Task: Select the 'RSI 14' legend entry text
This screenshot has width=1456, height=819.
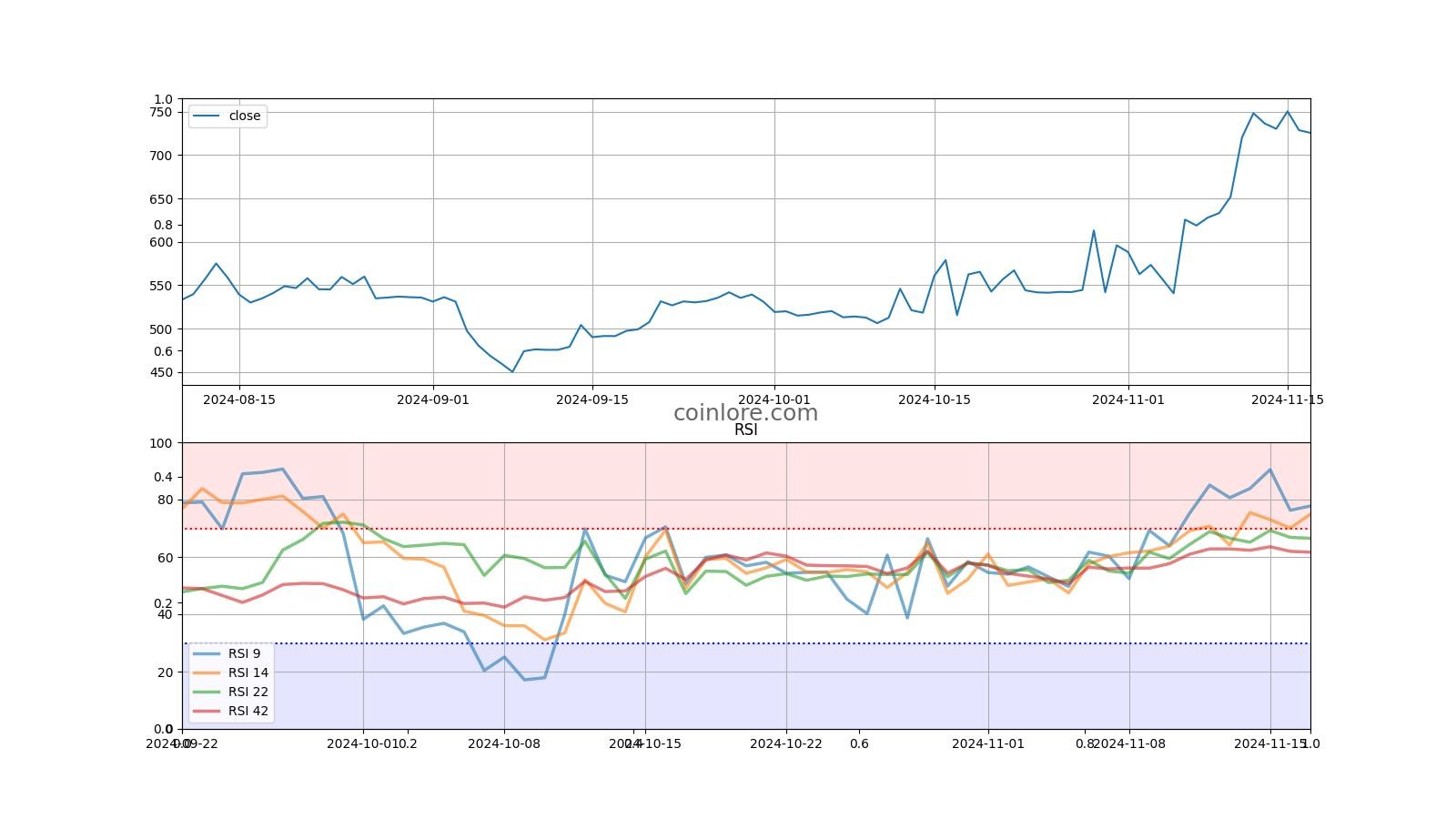Action: [248, 672]
